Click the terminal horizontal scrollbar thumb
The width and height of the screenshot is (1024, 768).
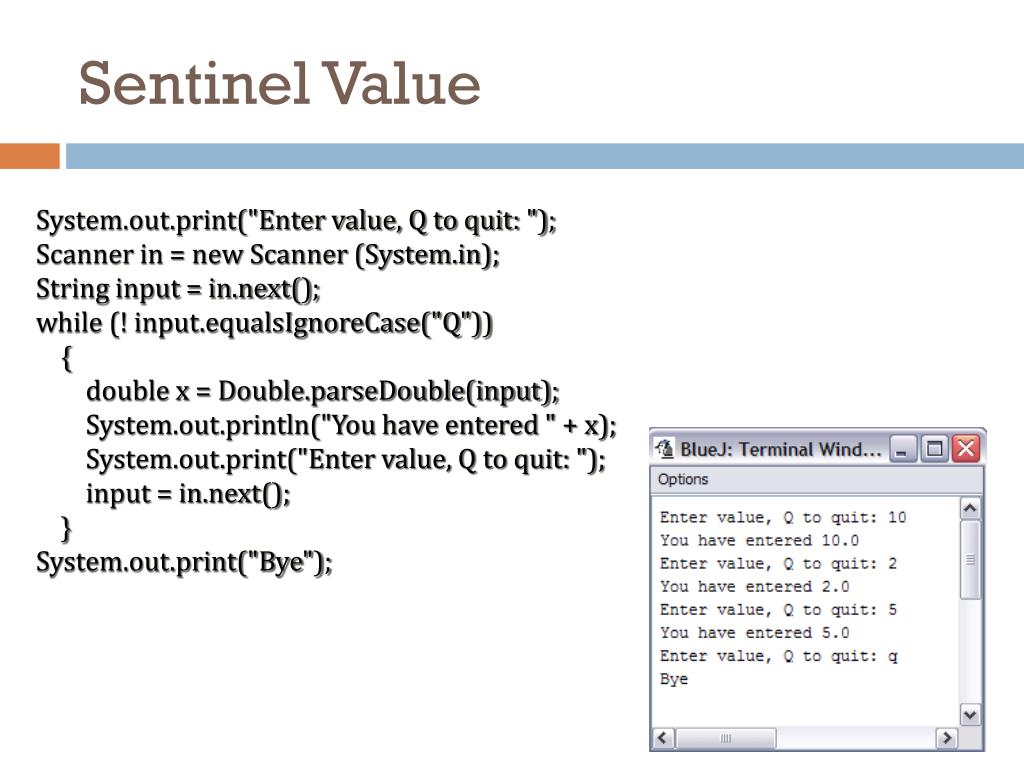(726, 738)
